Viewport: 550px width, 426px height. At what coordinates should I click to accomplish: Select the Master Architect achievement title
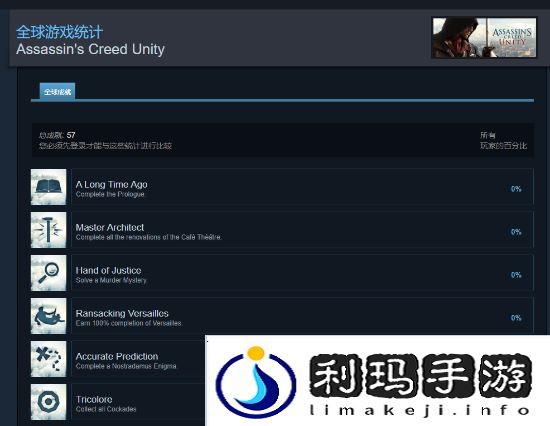click(110, 227)
